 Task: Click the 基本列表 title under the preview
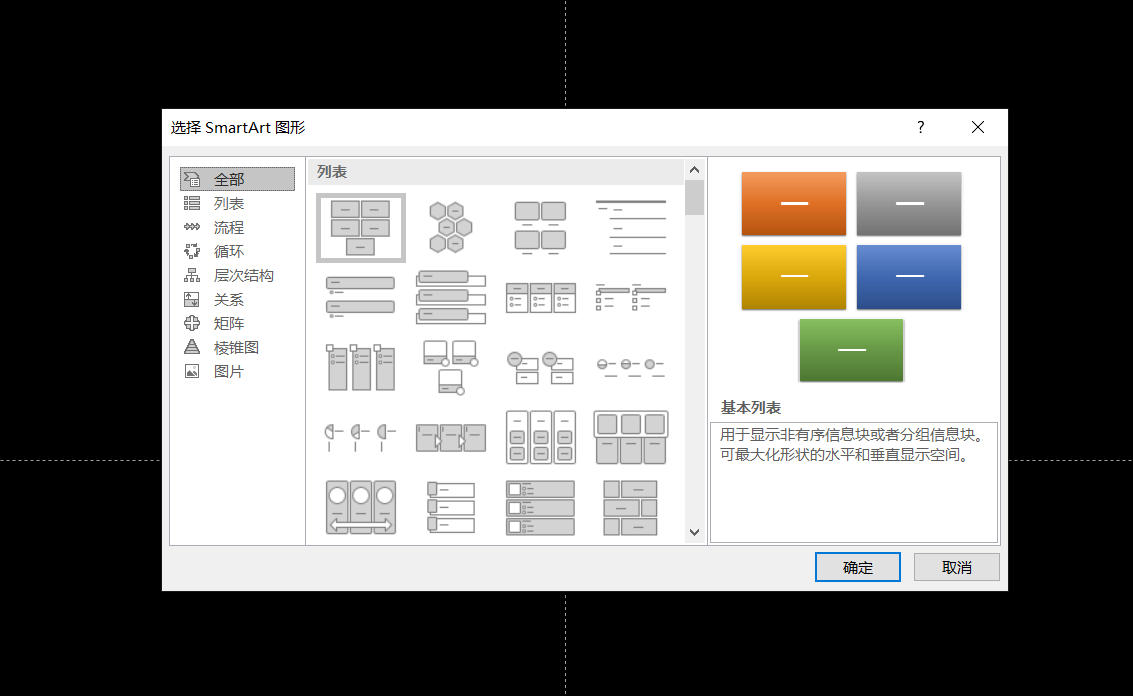(751, 408)
